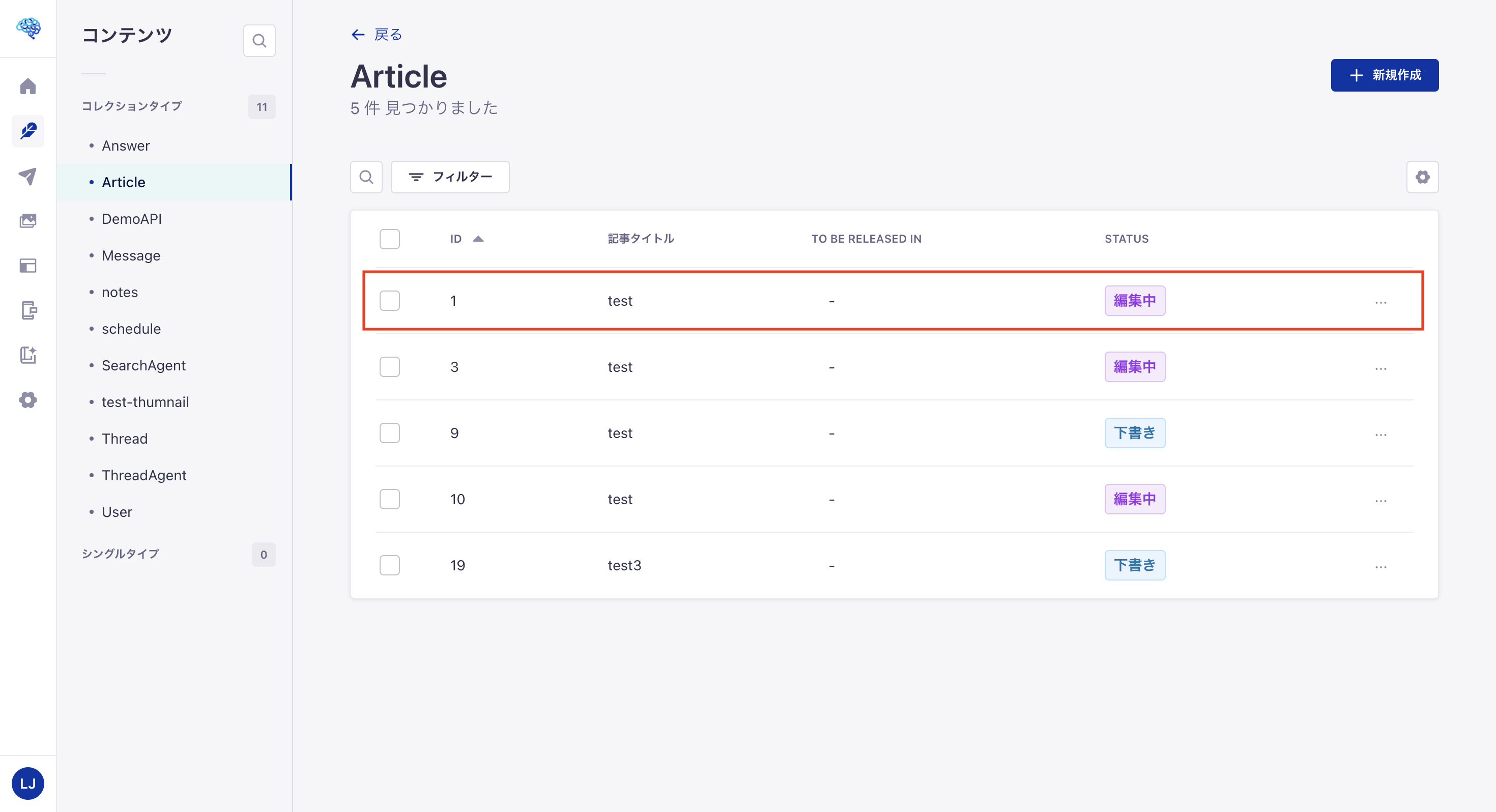Toggle the select-all checkbox in table header
Viewport: 1496px width, 812px height.
click(389, 239)
